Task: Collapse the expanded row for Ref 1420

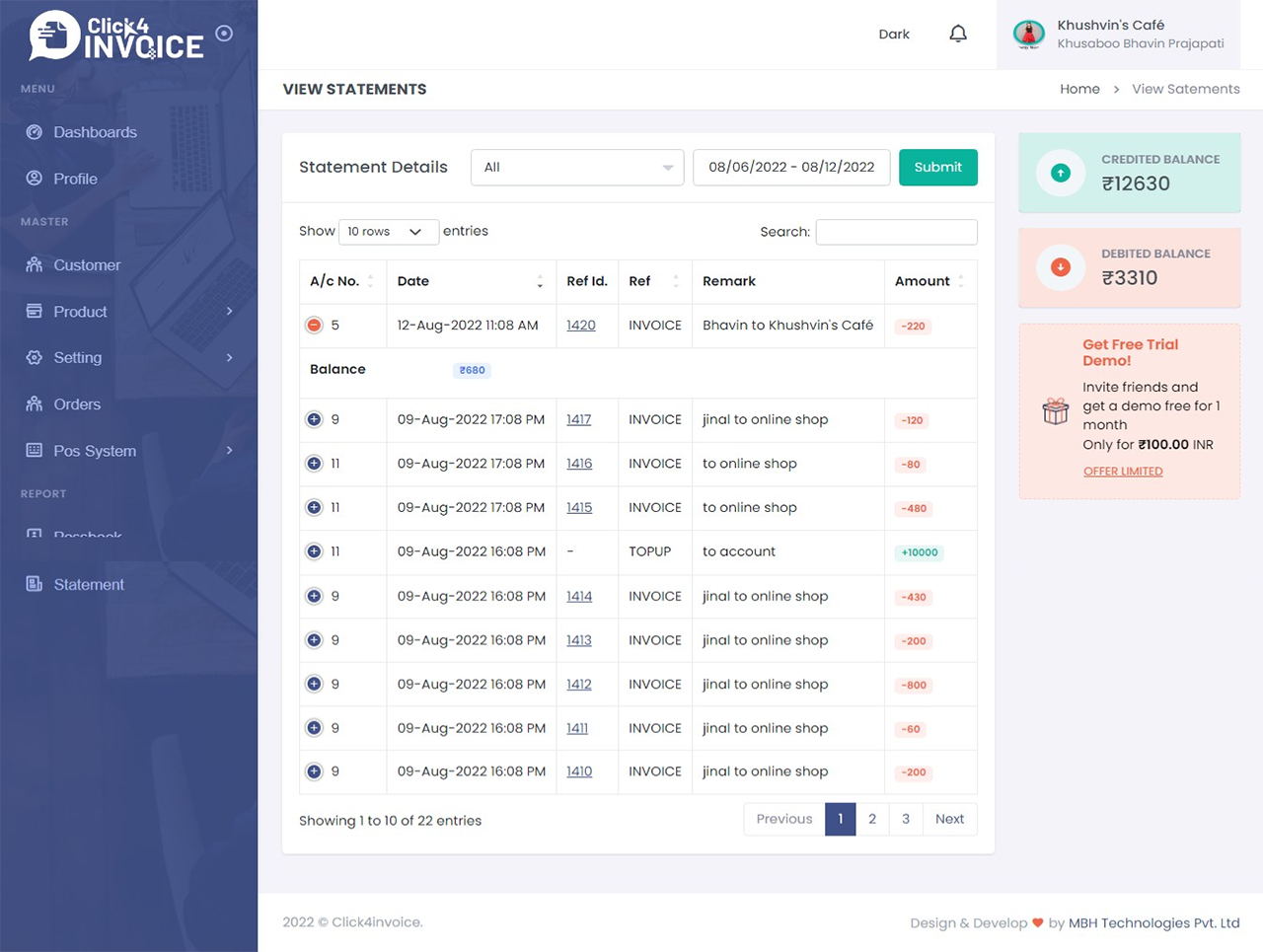Action: pos(314,326)
